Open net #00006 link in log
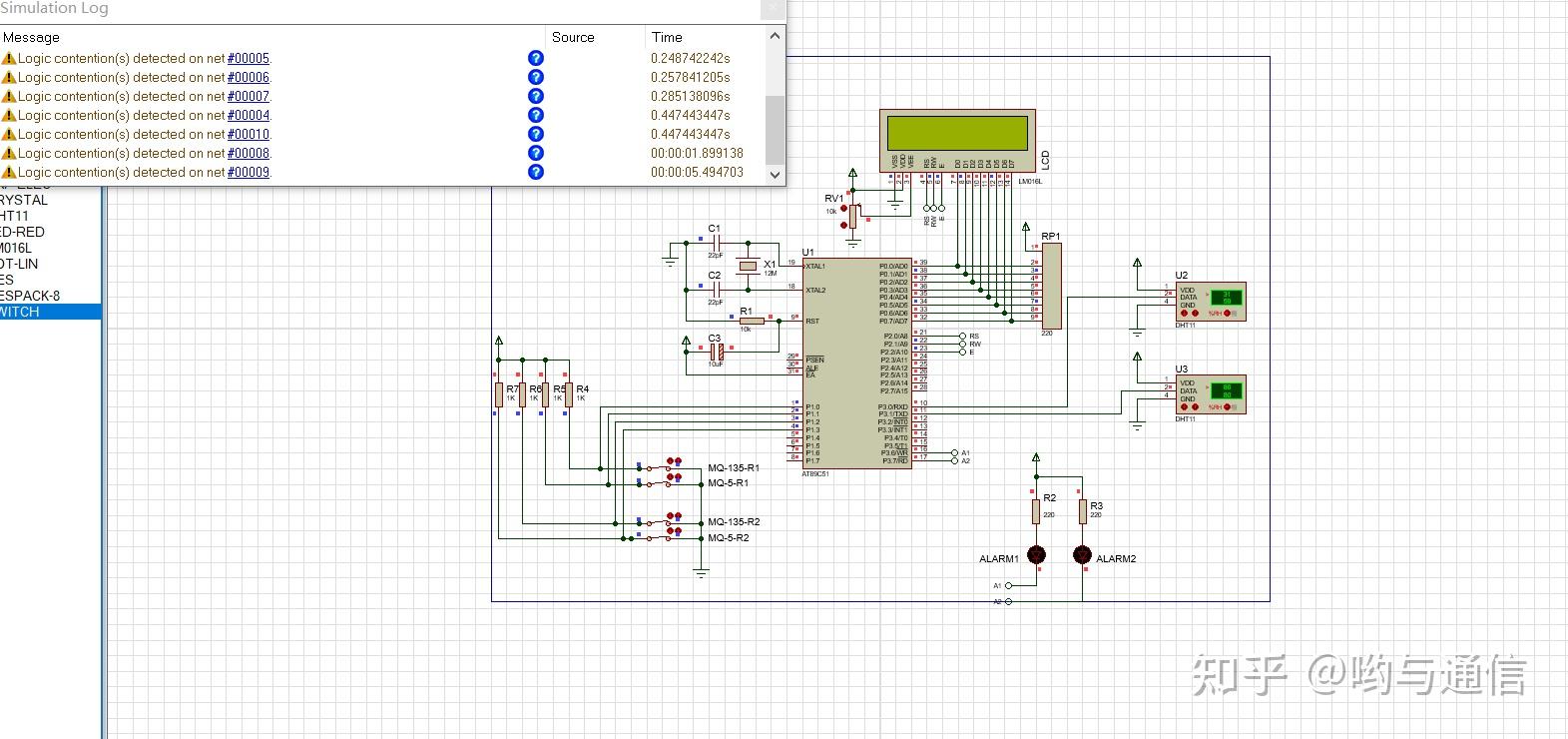This screenshot has height=739, width=1568. pos(249,77)
